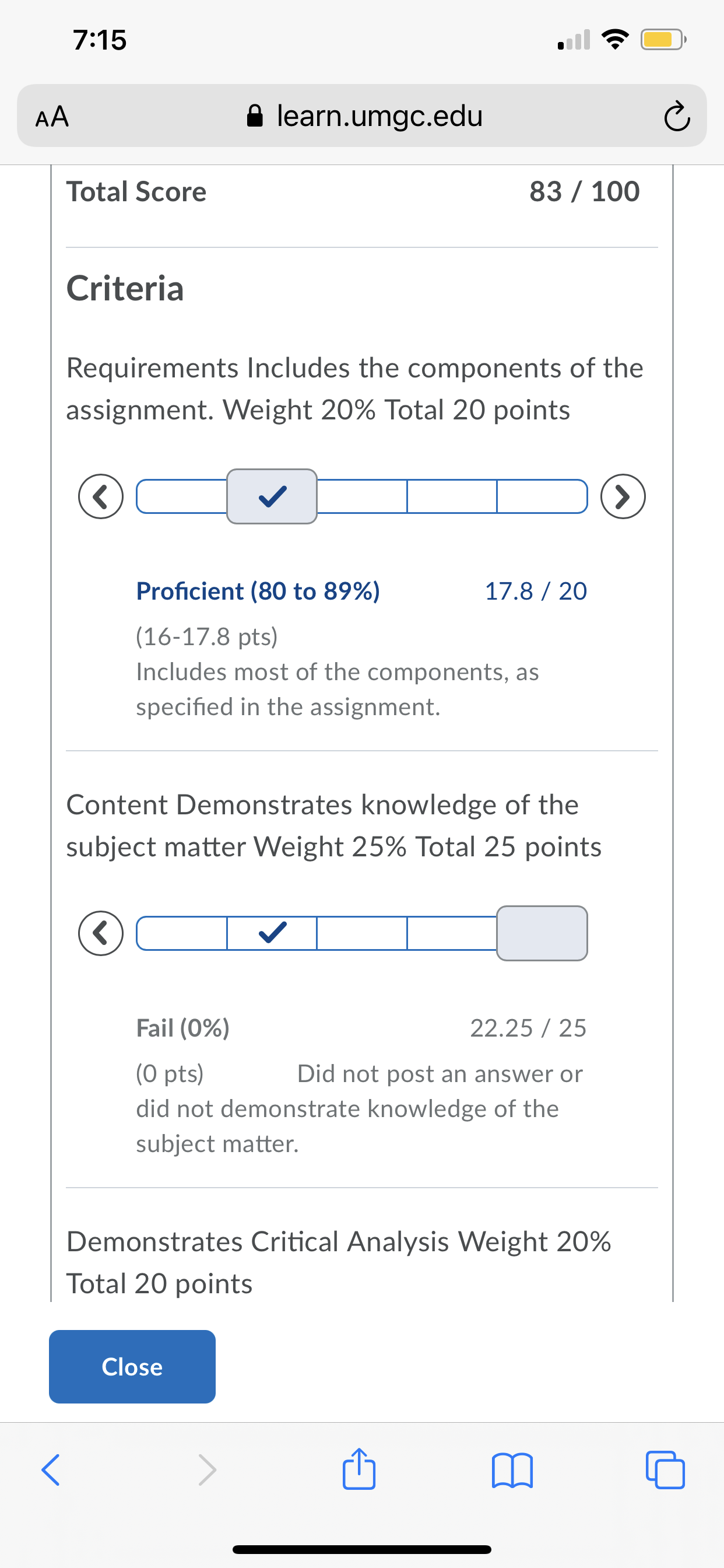Select middle level segment in Content row
The height and width of the screenshot is (1568, 724).
362,933
